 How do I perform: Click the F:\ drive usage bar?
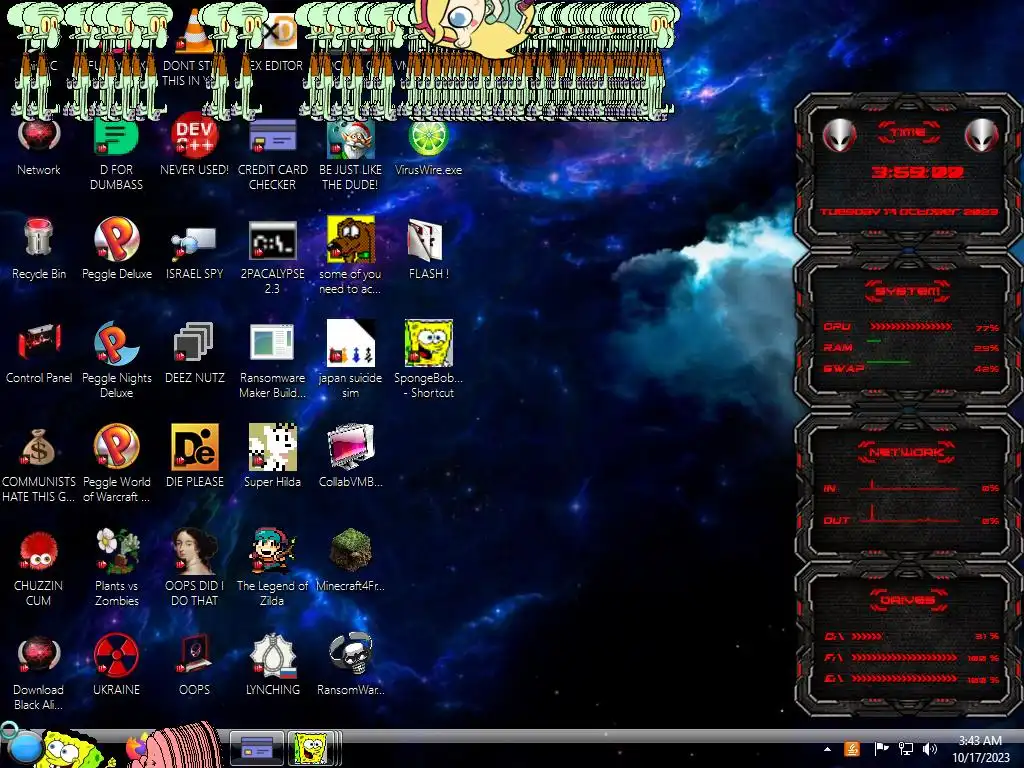[x=904, y=658]
